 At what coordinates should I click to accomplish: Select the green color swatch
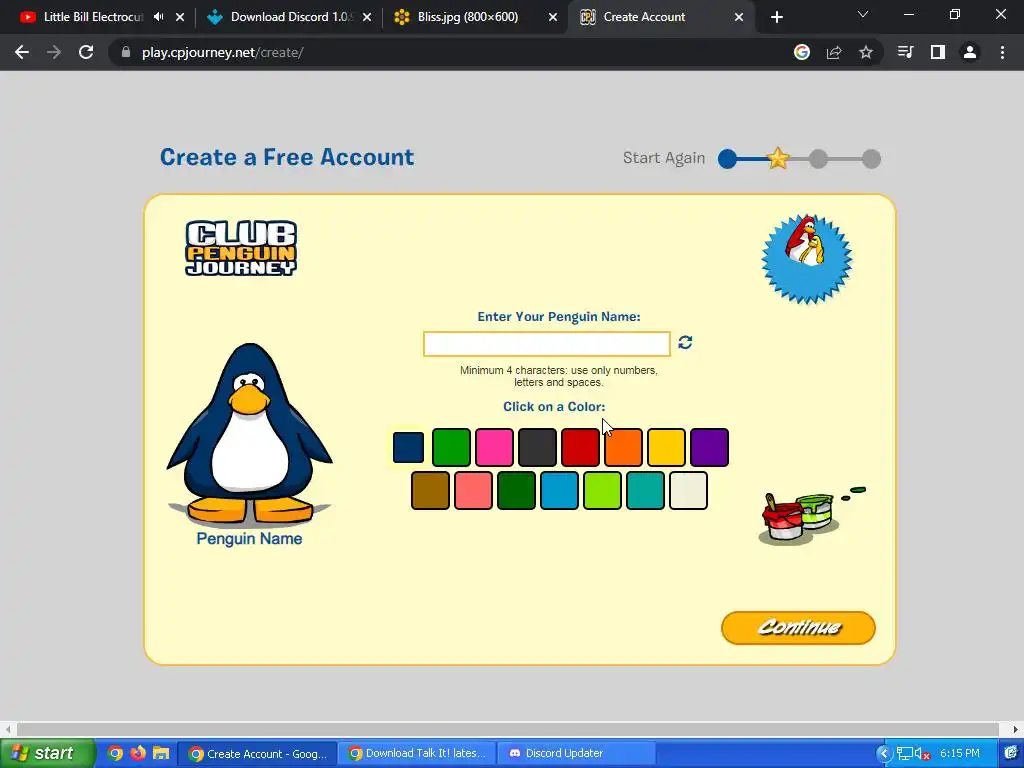451,447
